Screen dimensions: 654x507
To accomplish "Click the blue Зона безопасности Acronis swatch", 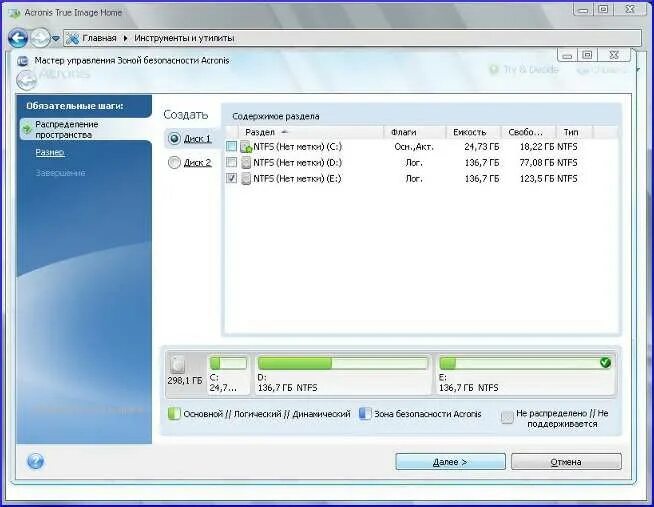I will 365,414.
